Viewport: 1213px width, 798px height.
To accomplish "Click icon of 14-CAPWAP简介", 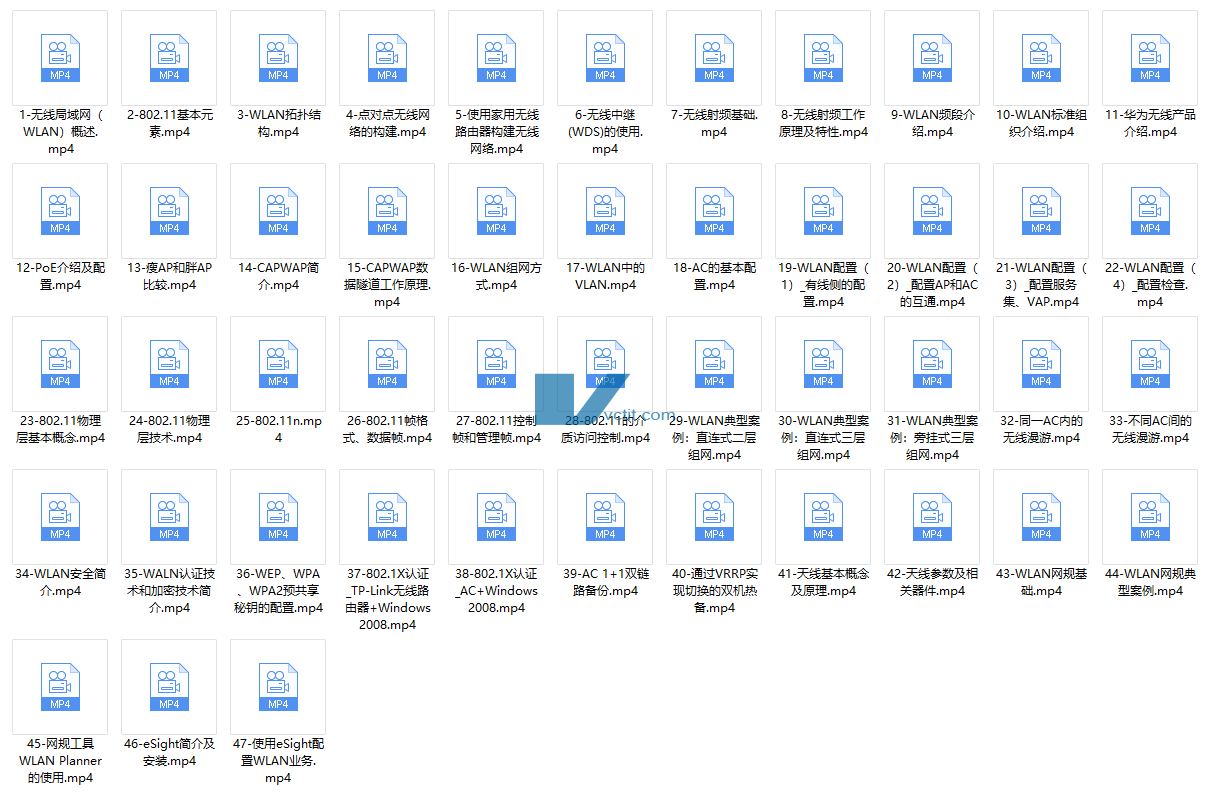I will [x=278, y=211].
